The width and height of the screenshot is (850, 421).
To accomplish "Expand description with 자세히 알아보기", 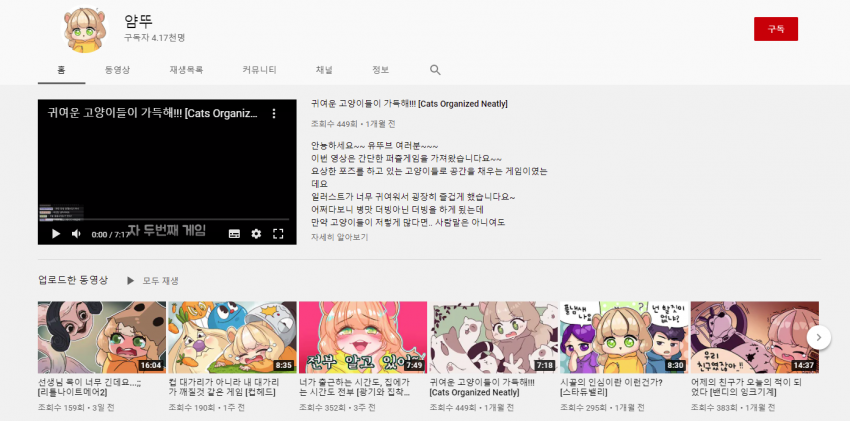I will point(339,237).
